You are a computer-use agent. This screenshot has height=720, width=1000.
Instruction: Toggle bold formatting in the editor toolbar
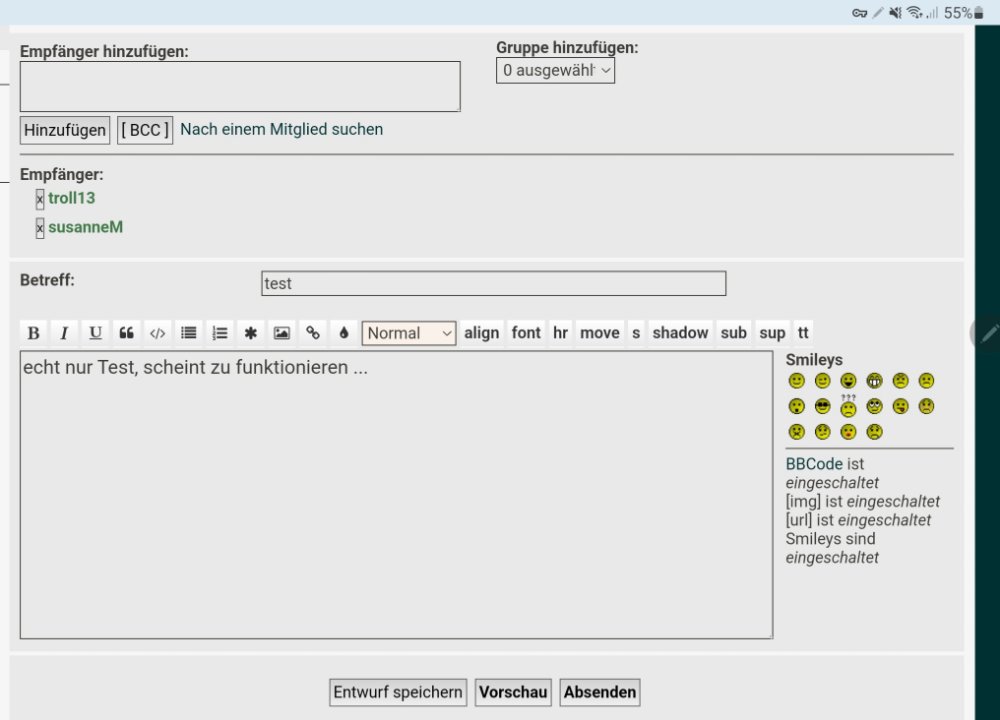point(33,333)
